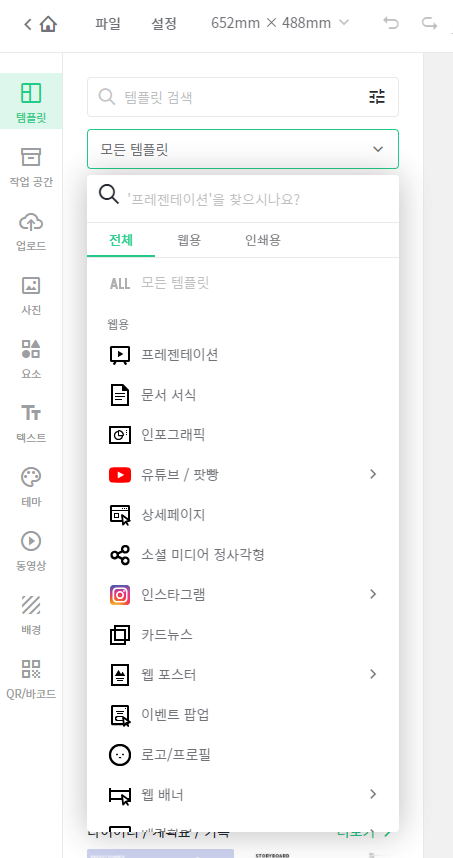
Task: Expand the 웹 배너 submenu arrow
Action: 373,793
